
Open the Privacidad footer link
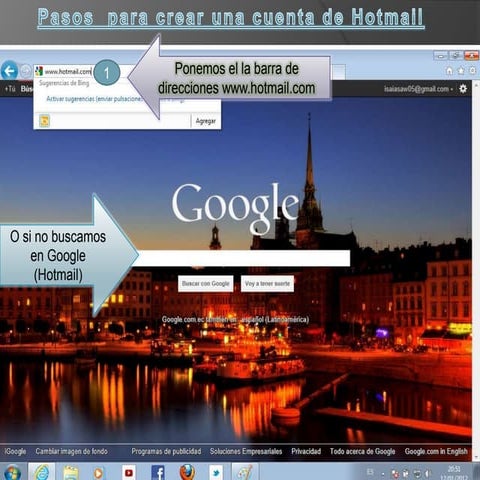point(306,451)
